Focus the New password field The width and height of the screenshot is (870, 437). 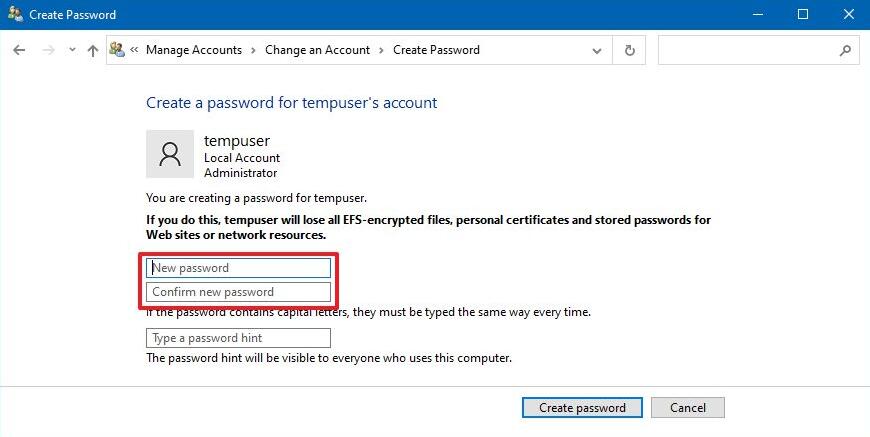(239, 268)
